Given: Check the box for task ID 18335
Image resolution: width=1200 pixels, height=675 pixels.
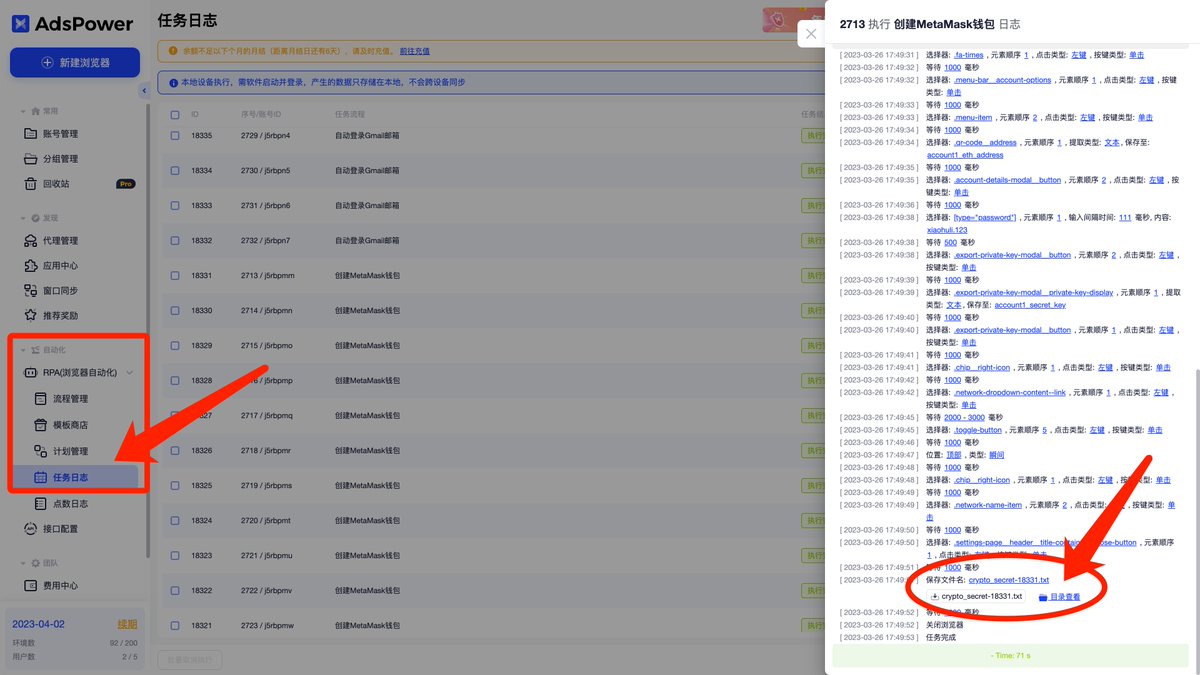Looking at the screenshot, I should tap(175, 135).
